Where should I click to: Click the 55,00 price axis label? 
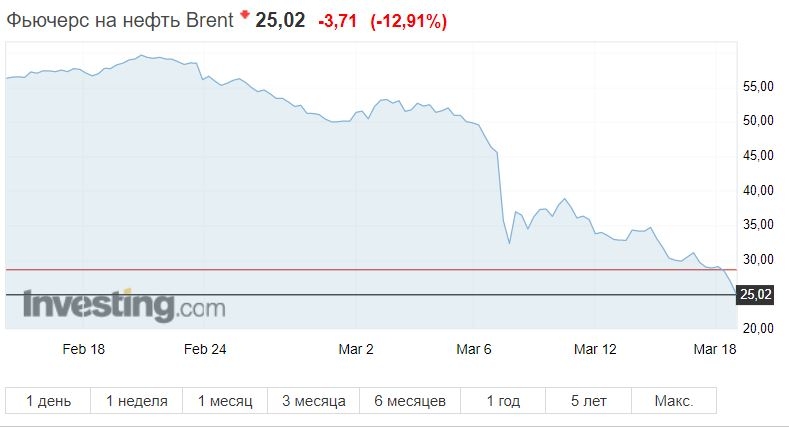coord(759,87)
